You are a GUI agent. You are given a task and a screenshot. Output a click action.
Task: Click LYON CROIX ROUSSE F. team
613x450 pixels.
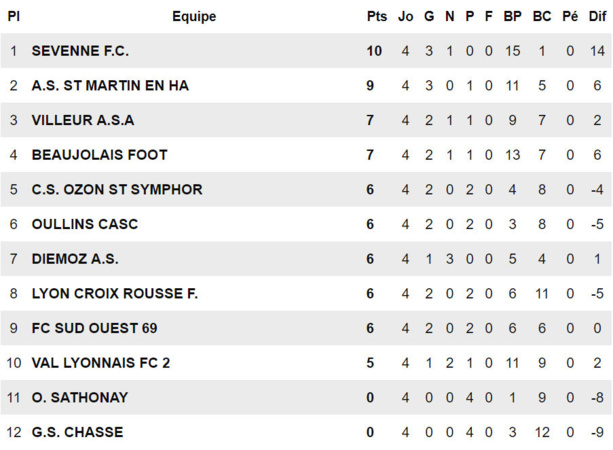pyautogui.click(x=115, y=293)
